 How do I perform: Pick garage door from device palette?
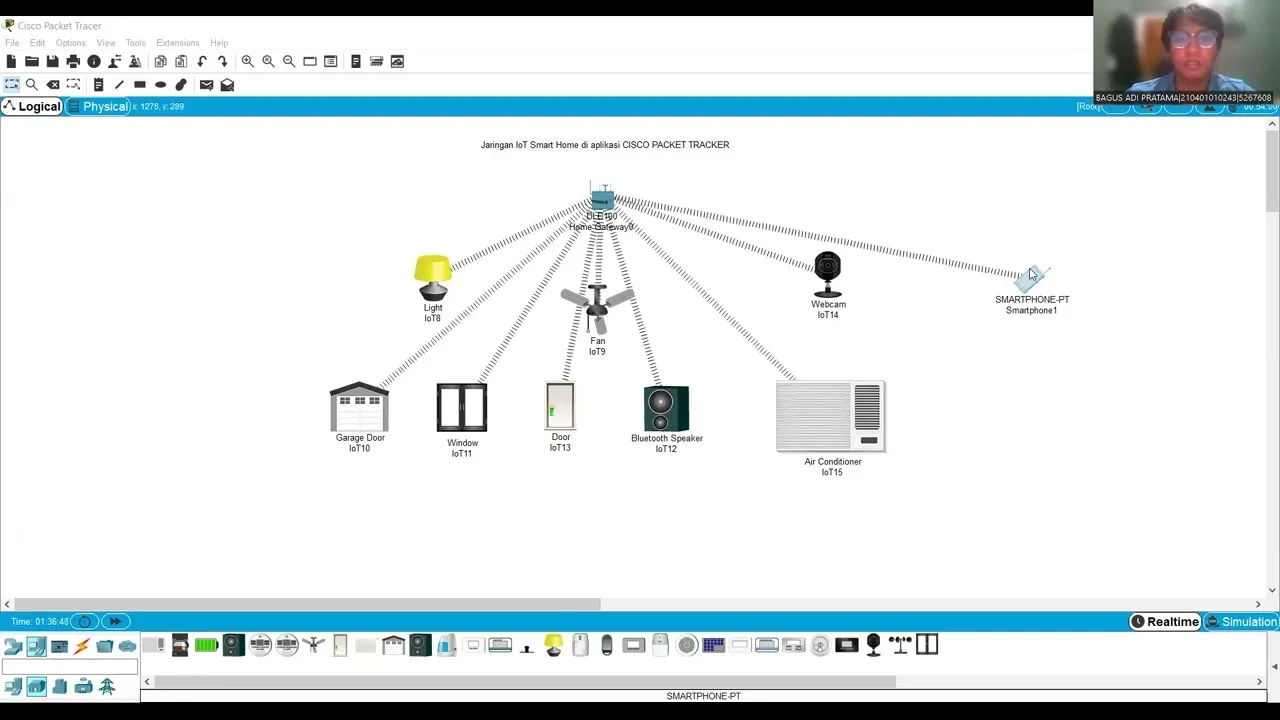[x=393, y=645]
